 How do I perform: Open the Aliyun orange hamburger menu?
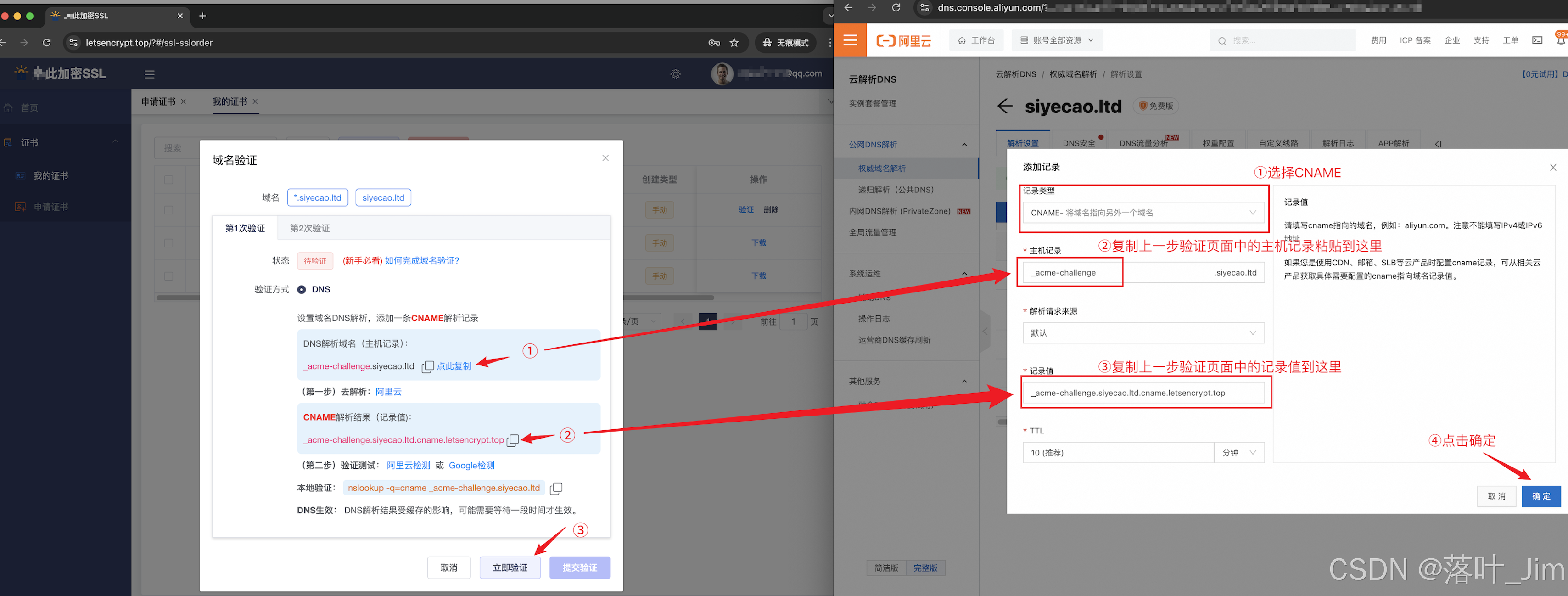tap(850, 41)
